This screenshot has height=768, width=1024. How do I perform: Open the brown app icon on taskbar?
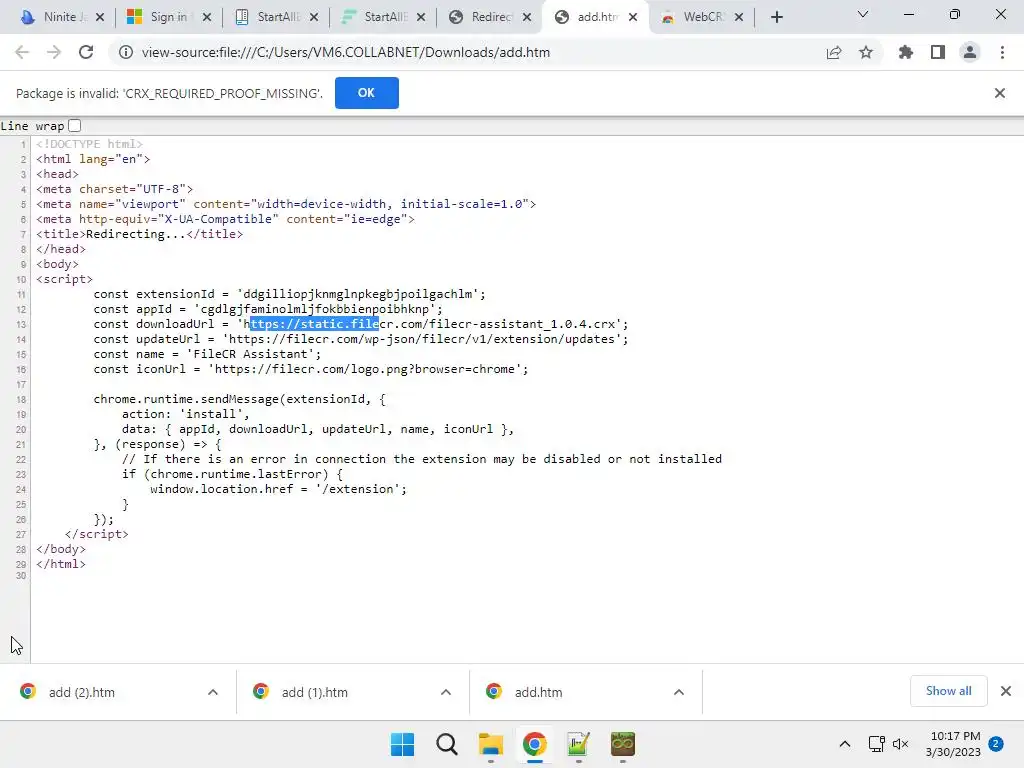pyautogui.click(x=622, y=744)
